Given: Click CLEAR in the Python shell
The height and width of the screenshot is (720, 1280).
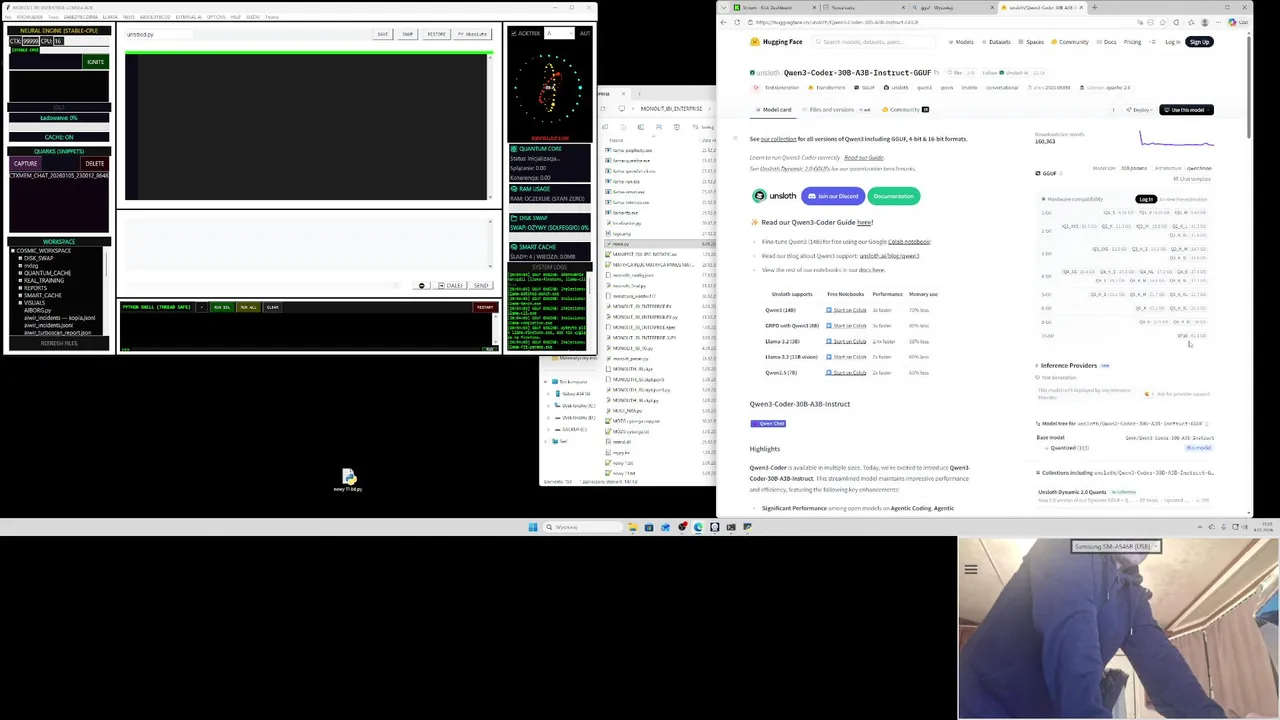Looking at the screenshot, I should pos(272,307).
